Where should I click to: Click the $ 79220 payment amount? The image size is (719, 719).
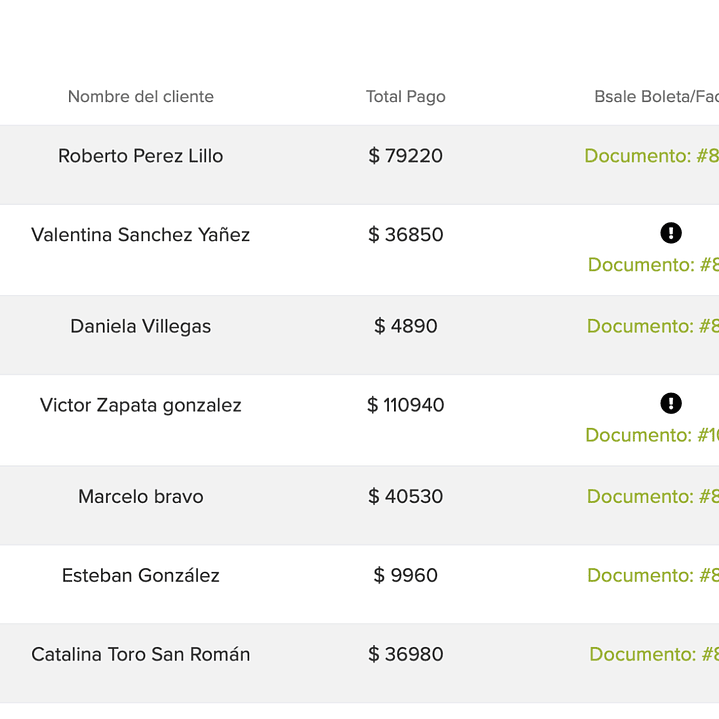click(406, 156)
